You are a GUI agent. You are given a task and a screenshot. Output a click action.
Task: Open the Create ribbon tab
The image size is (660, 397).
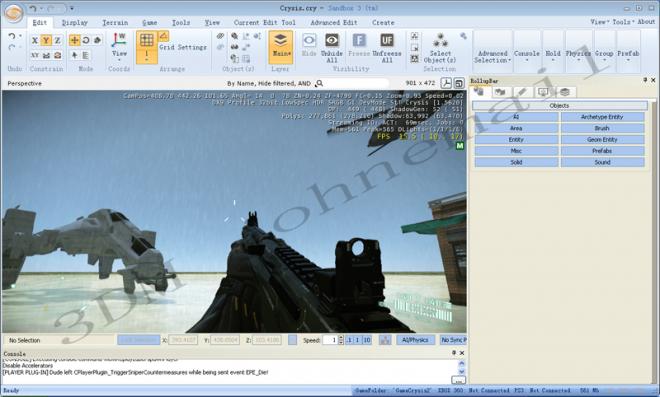[x=383, y=23]
